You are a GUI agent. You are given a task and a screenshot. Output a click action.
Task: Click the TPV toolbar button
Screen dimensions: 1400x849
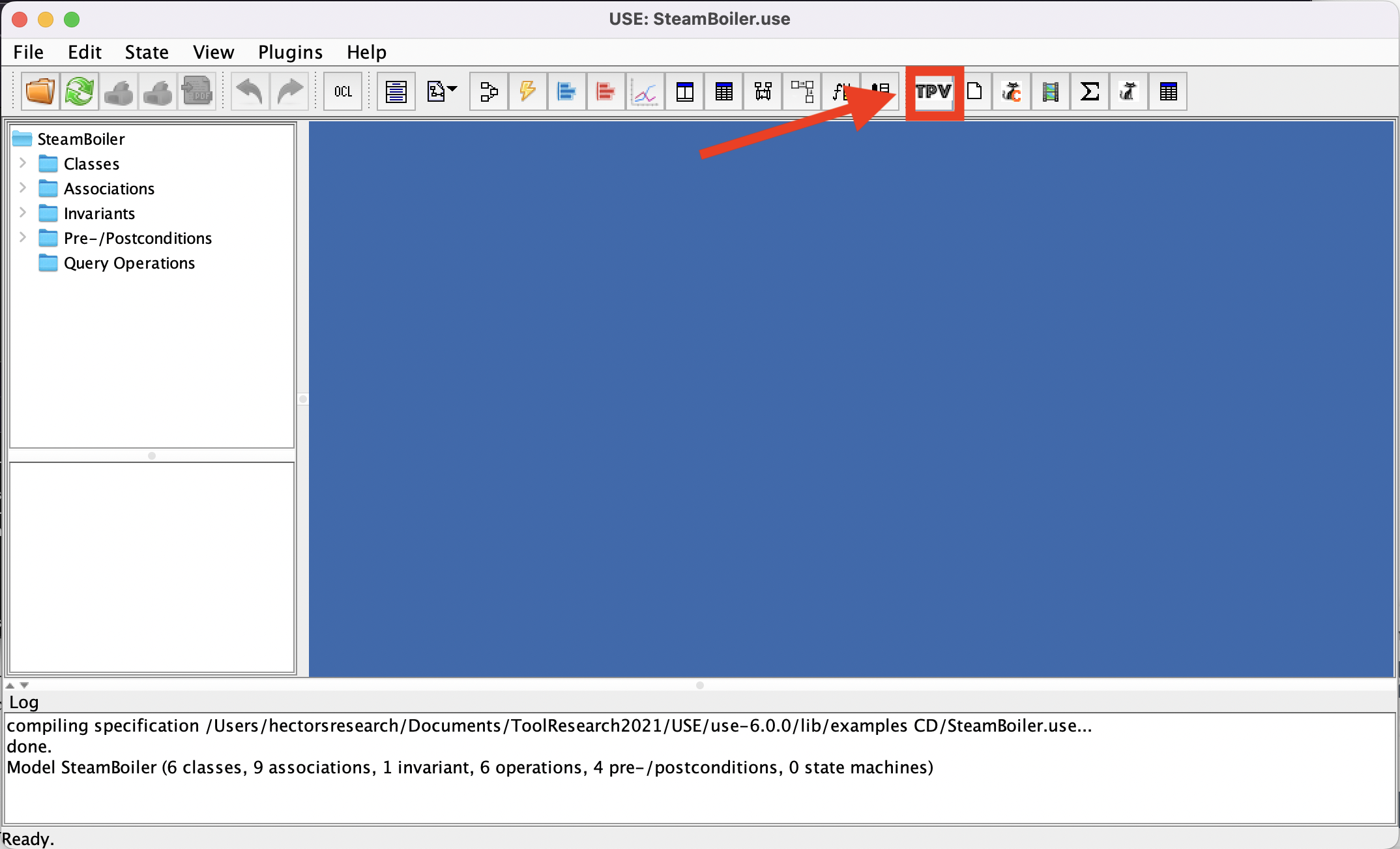[933, 91]
